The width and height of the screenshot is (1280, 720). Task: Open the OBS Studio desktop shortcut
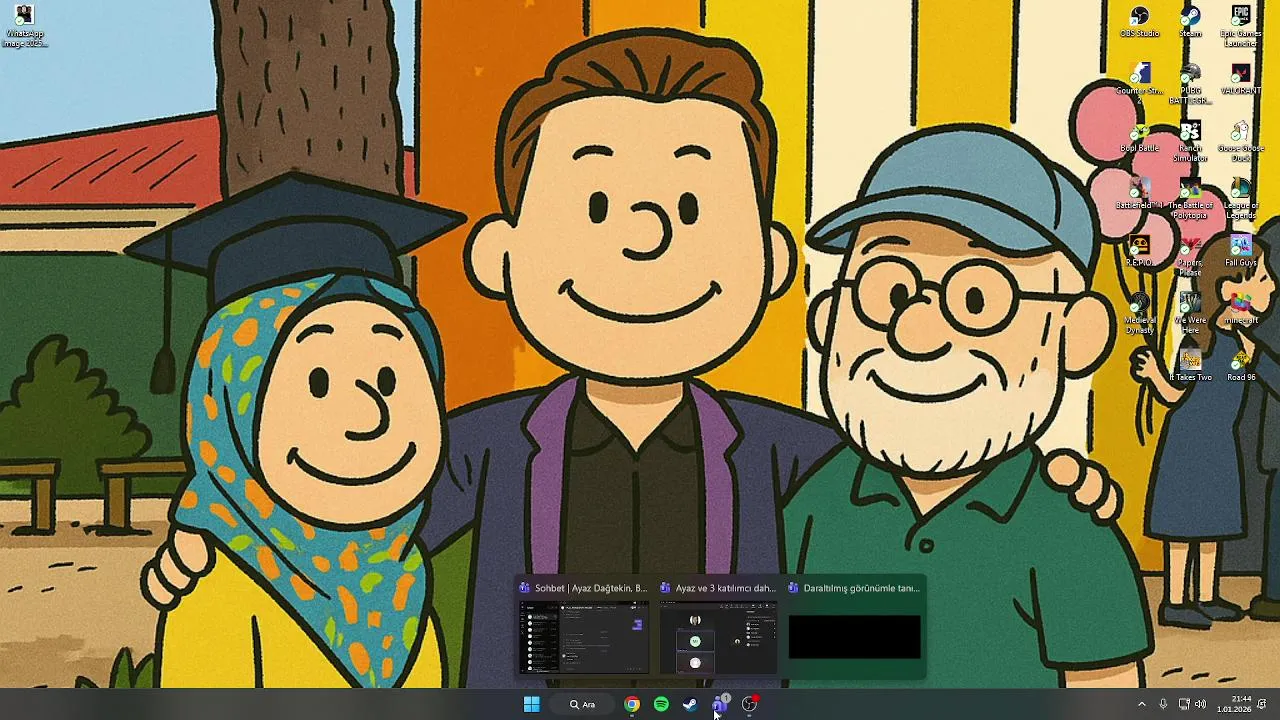(x=1139, y=22)
